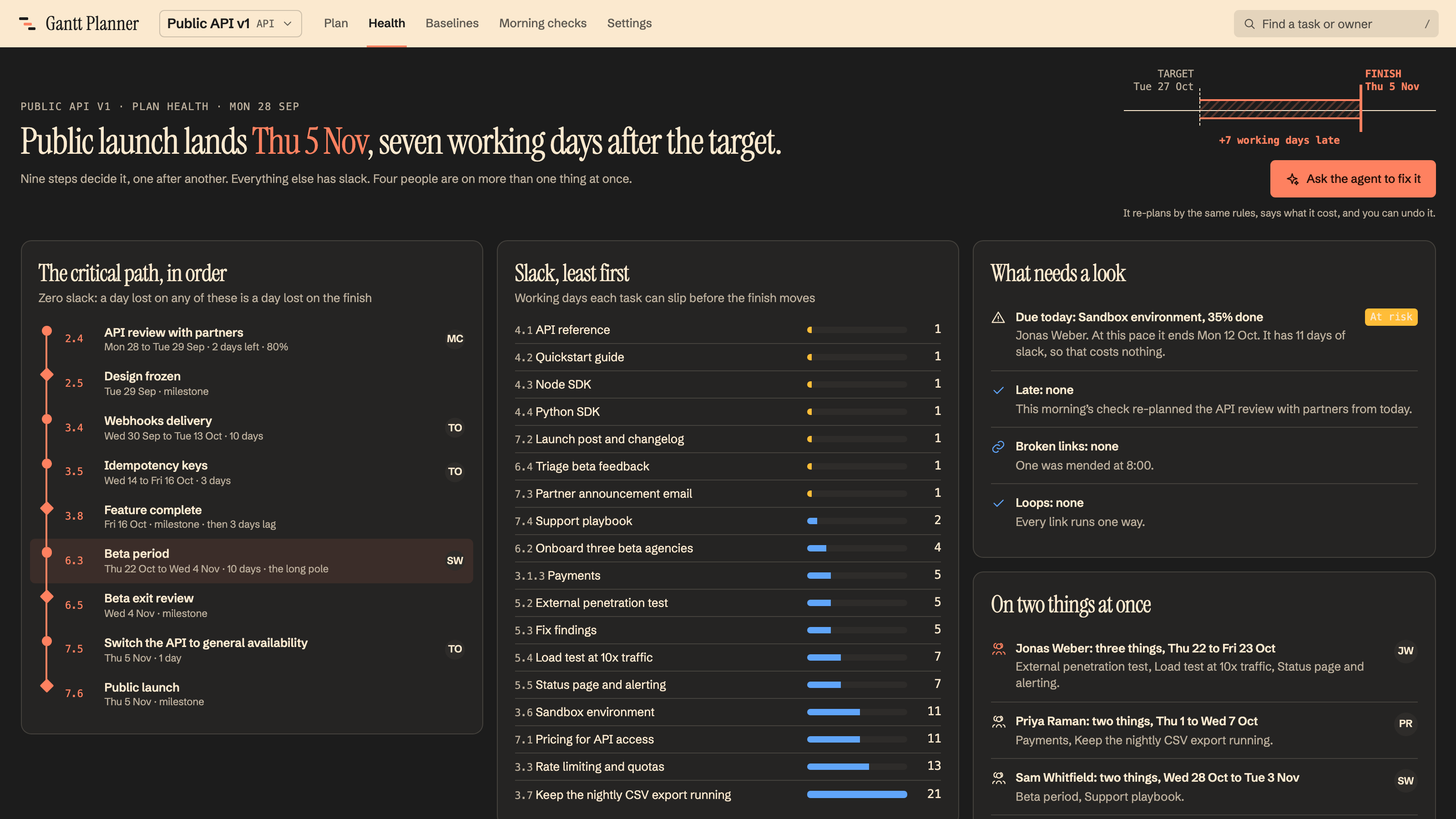Open the Baselines tab
The height and width of the screenshot is (819, 1456).
pyautogui.click(x=452, y=23)
